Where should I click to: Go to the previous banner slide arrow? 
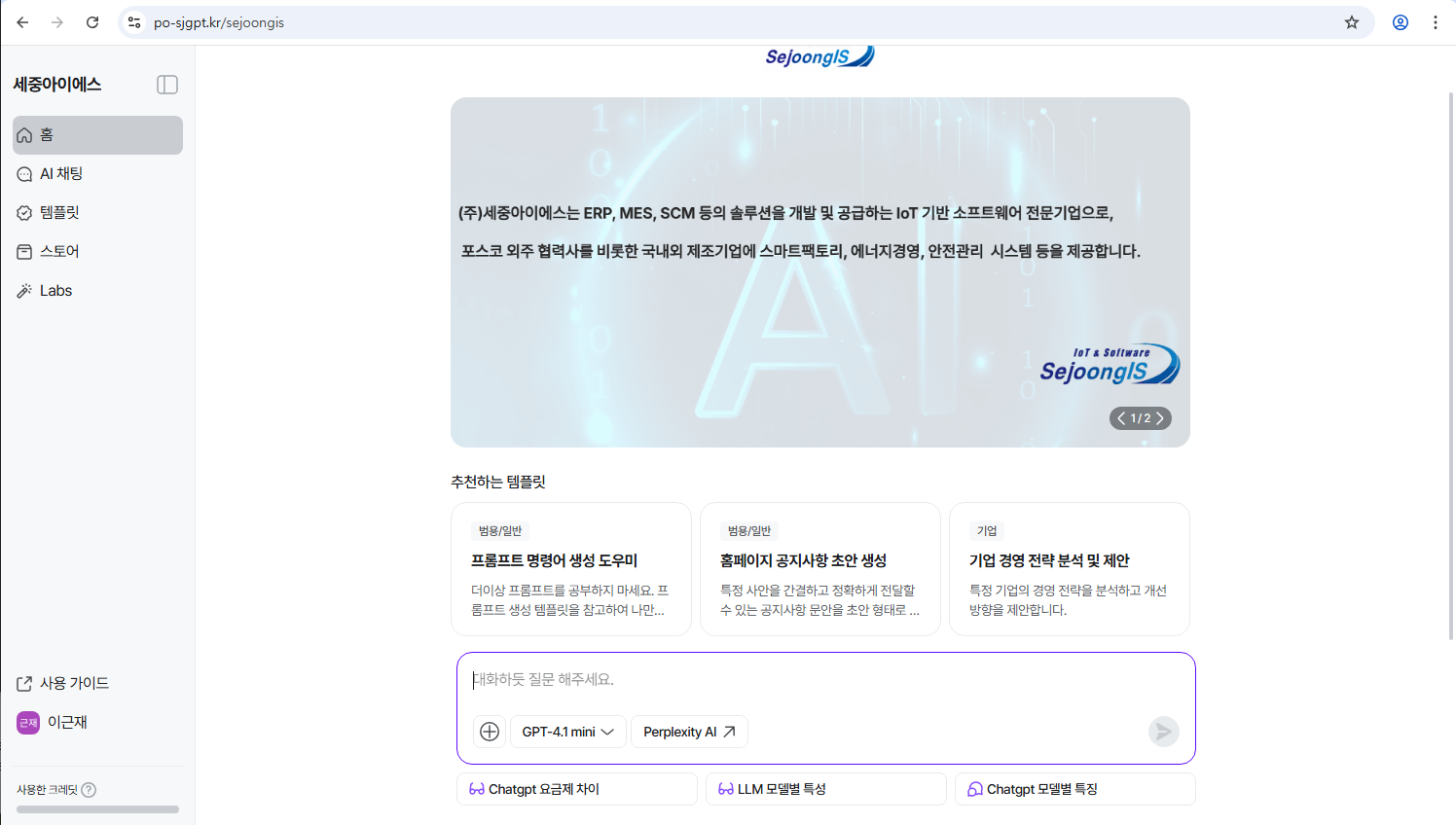(x=1121, y=418)
